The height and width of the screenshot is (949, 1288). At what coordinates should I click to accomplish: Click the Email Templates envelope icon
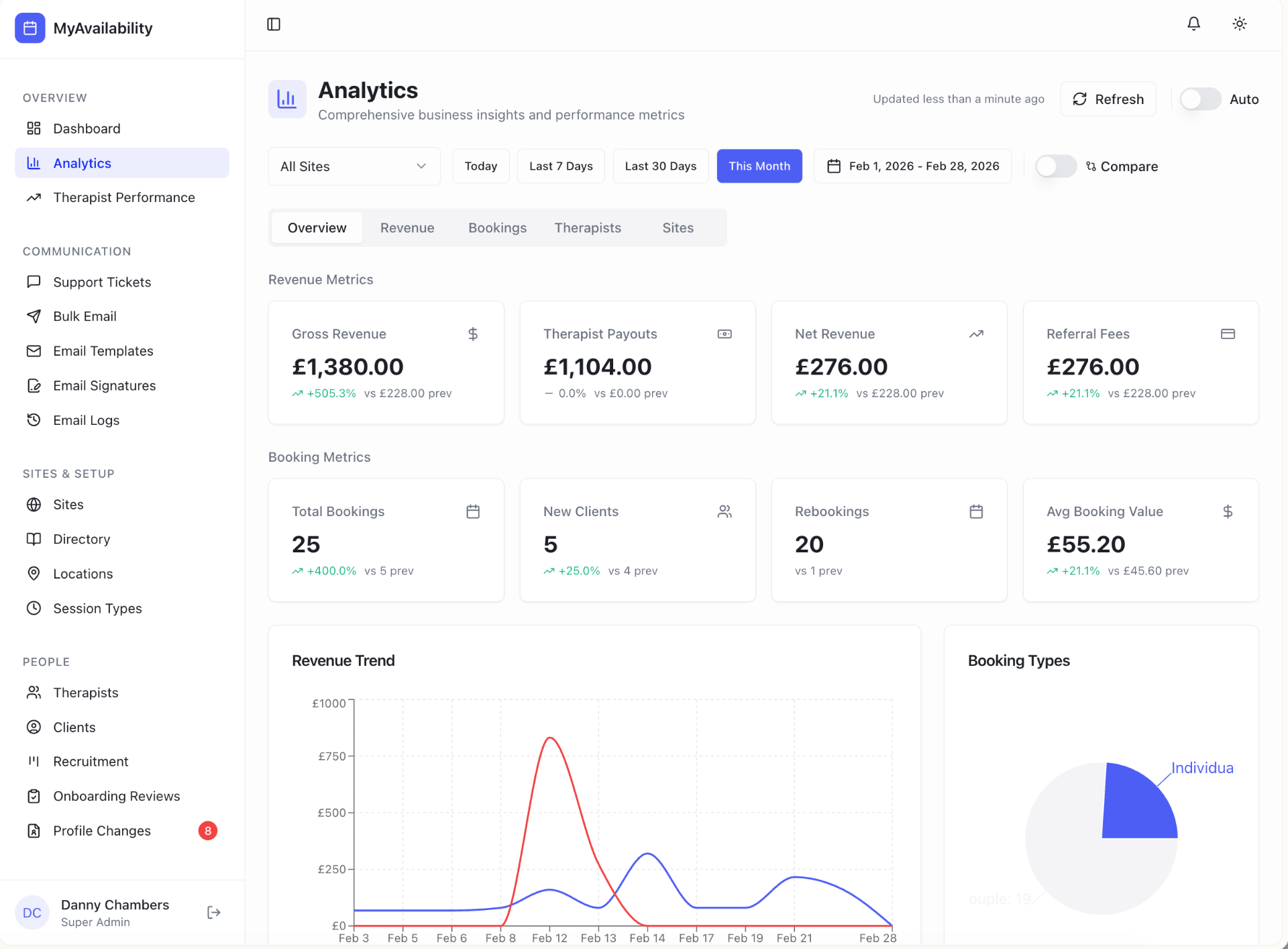[x=34, y=351]
